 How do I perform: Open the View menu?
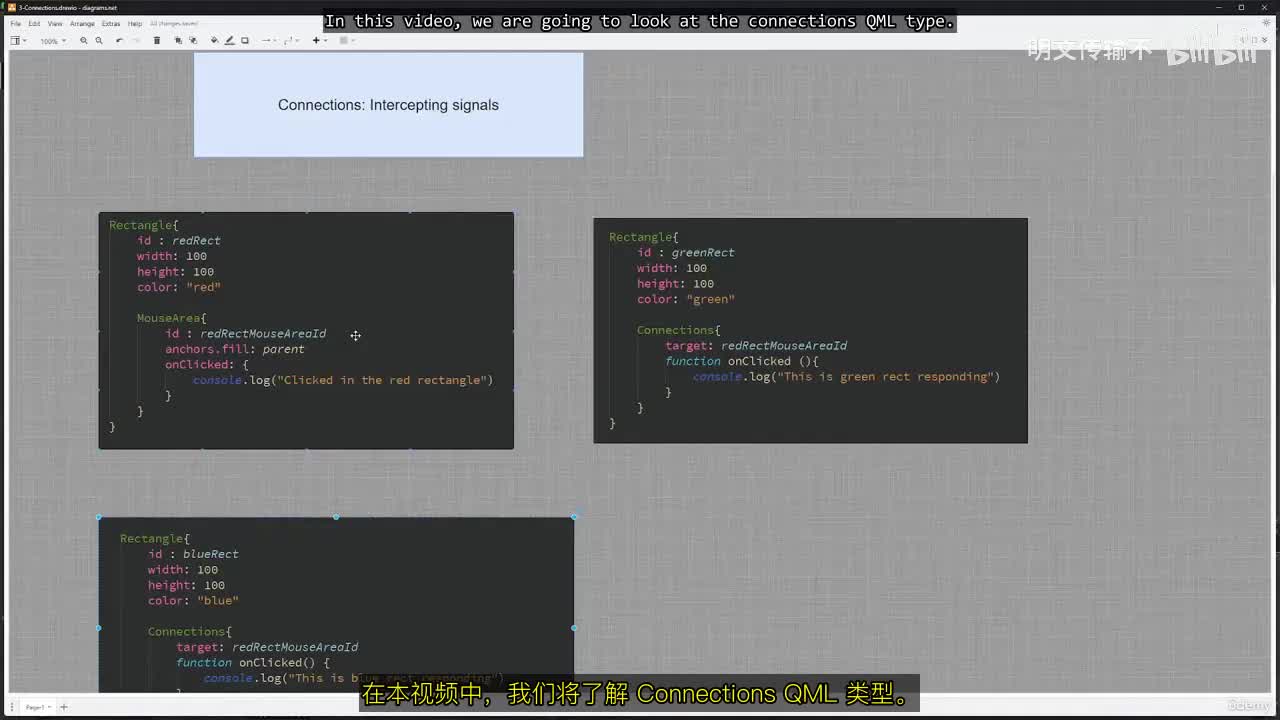click(x=55, y=23)
